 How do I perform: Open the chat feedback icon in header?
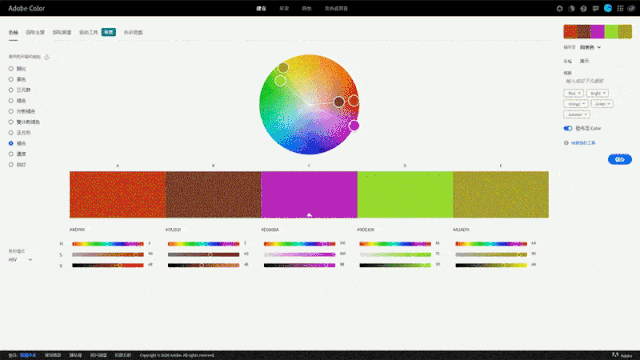[596, 8]
